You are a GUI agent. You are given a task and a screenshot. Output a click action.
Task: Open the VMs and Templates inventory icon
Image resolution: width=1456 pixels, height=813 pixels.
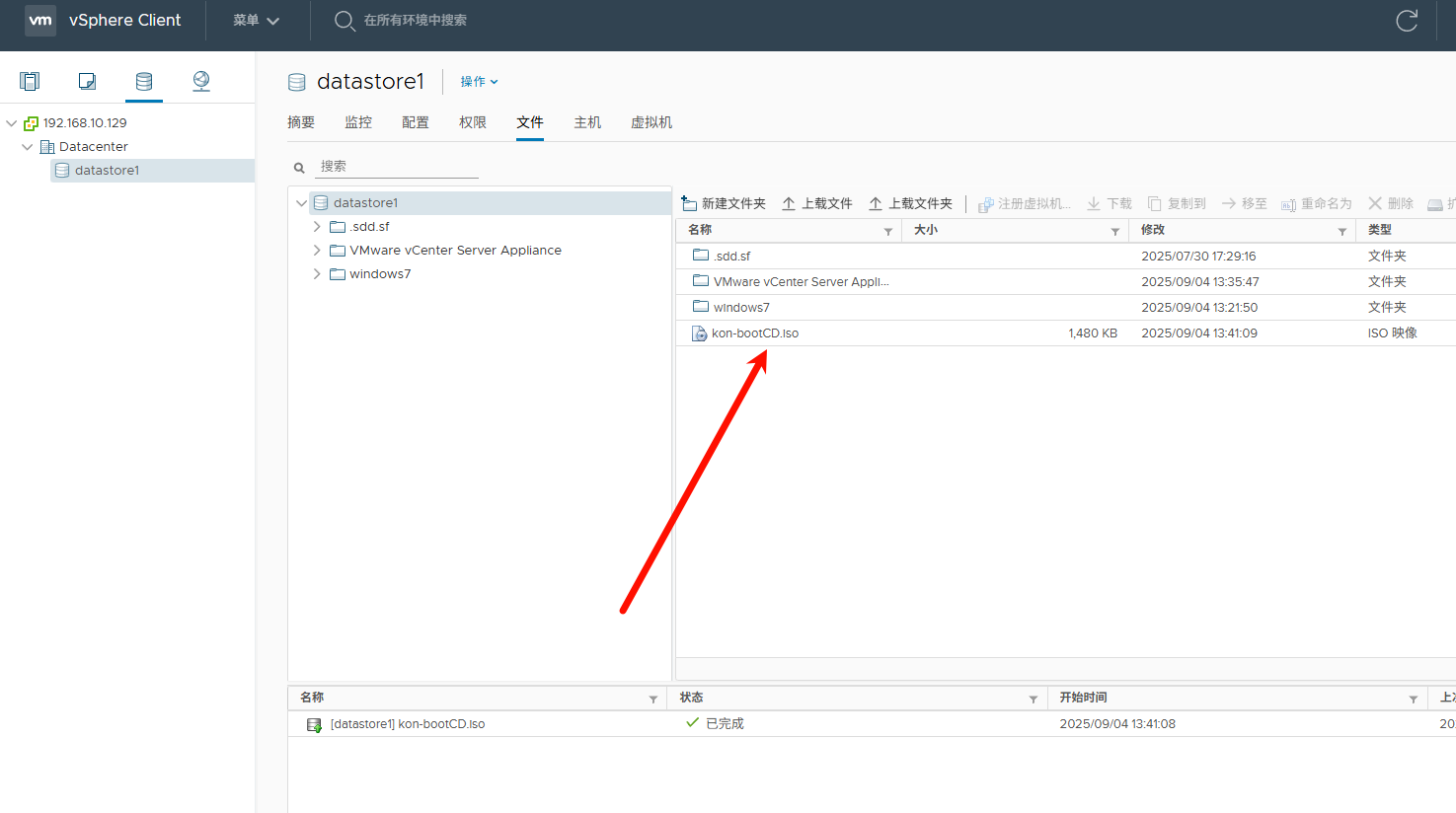point(87,81)
